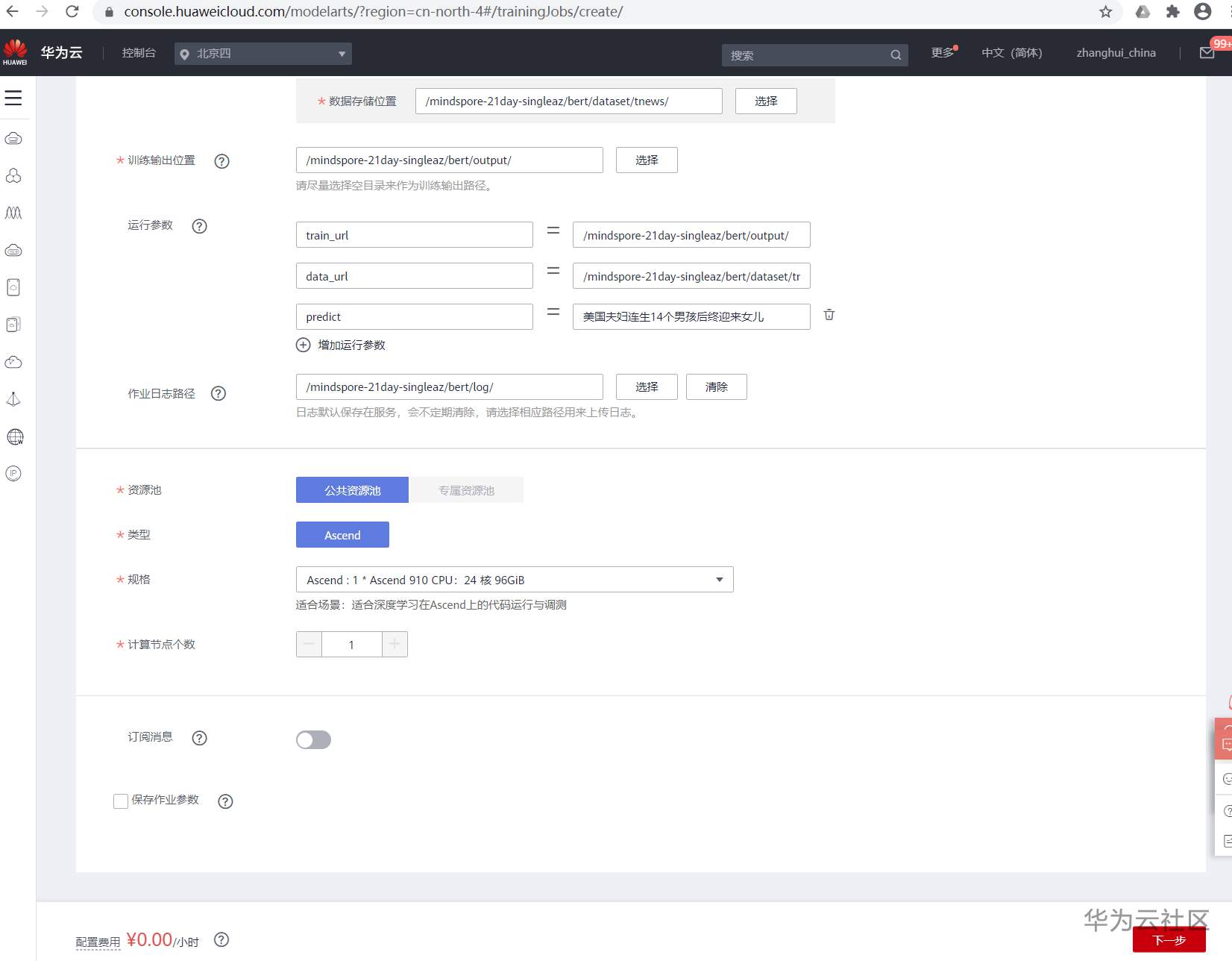Screen dimensions: 1232x961
Task: Click the 数据存储位置 path field
Action: pos(568,101)
